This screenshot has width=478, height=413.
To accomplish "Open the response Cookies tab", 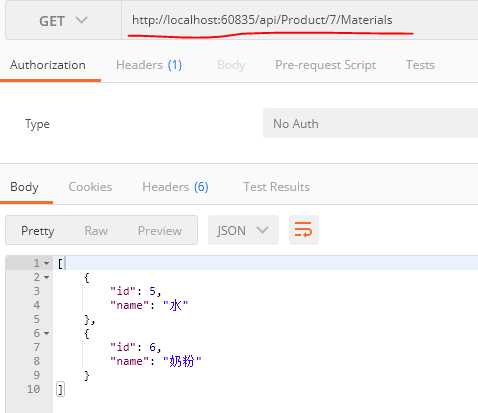I will click(x=90, y=187).
